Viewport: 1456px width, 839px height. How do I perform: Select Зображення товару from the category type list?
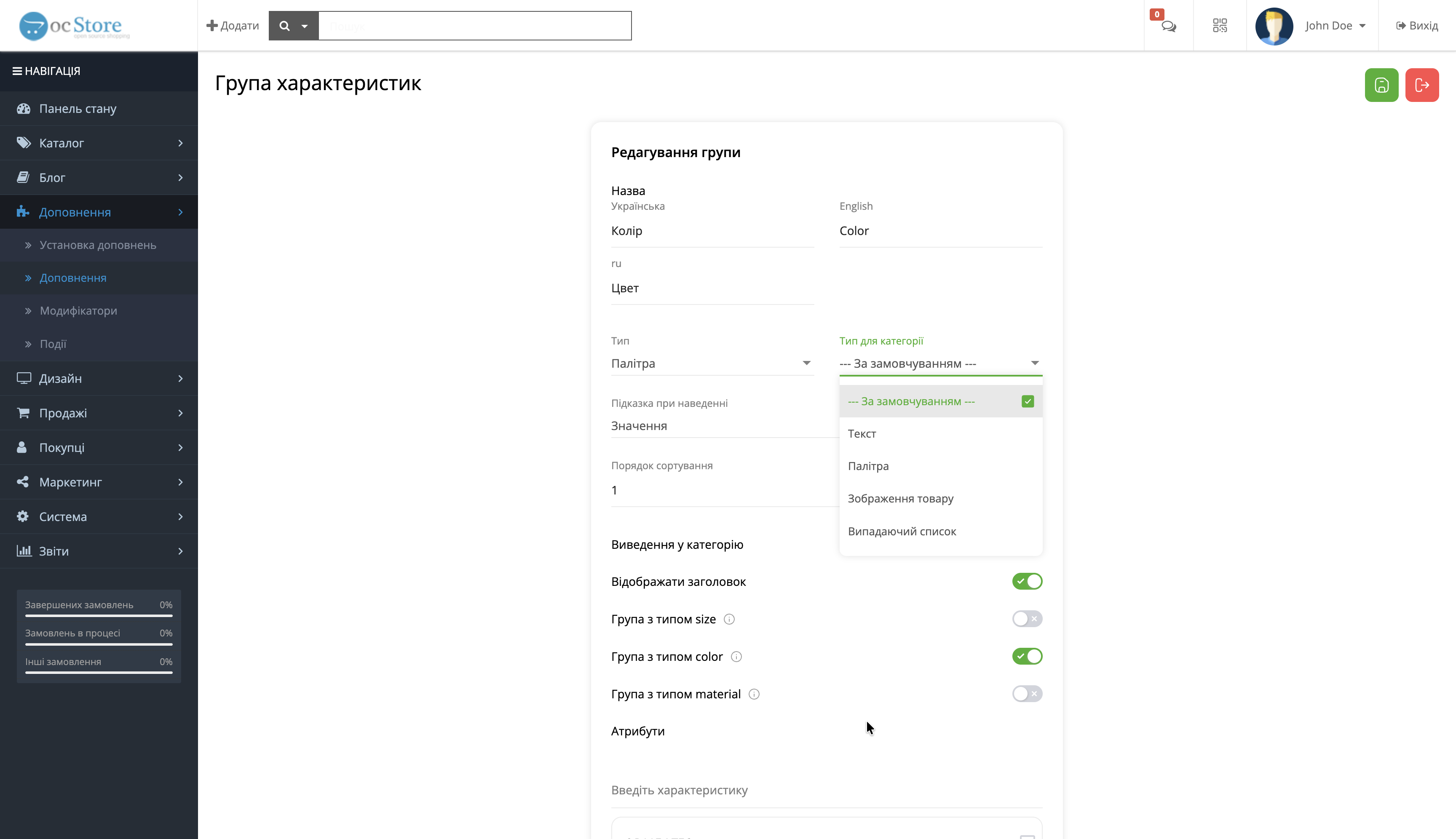900,498
